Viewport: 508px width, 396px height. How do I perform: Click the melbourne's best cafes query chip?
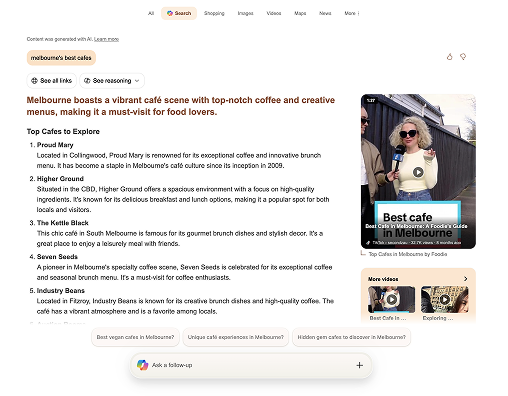(x=61, y=58)
